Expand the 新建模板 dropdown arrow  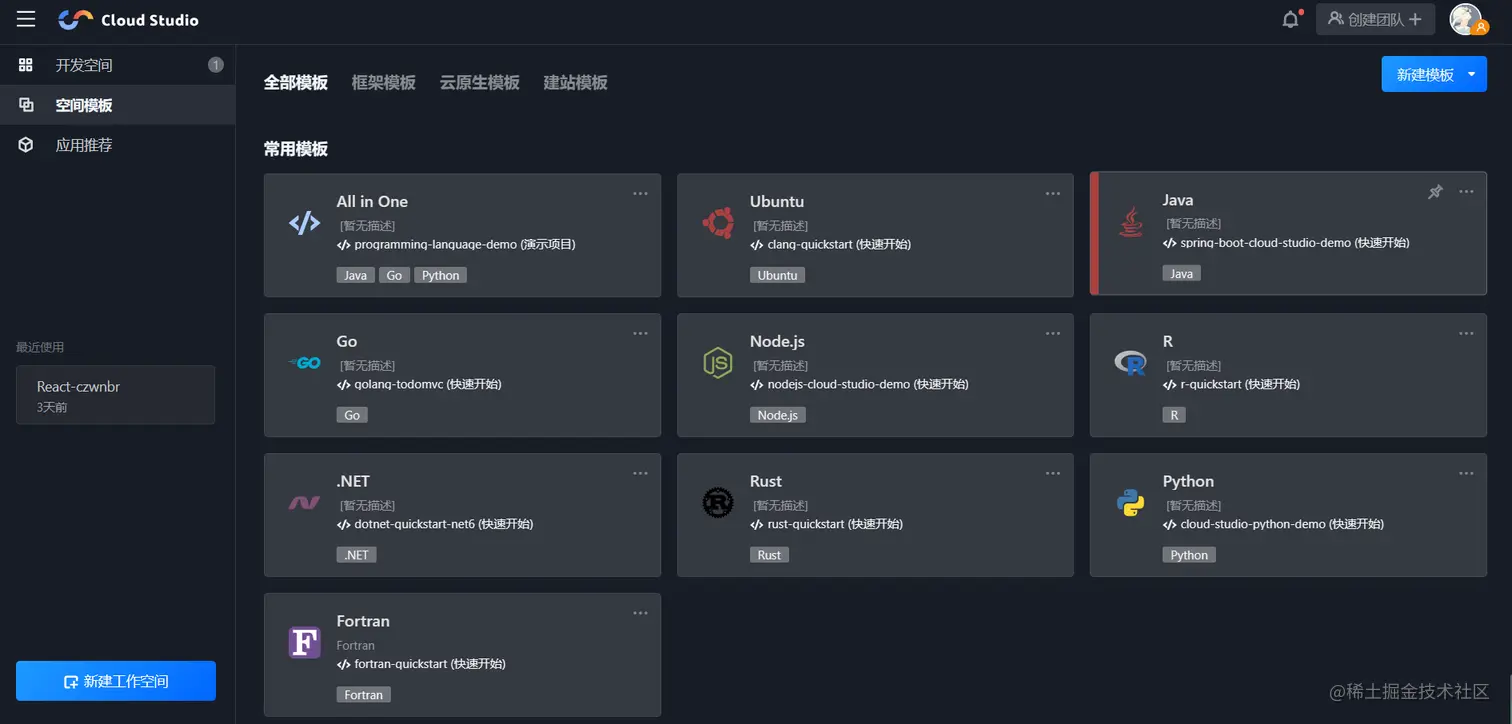point(1471,74)
